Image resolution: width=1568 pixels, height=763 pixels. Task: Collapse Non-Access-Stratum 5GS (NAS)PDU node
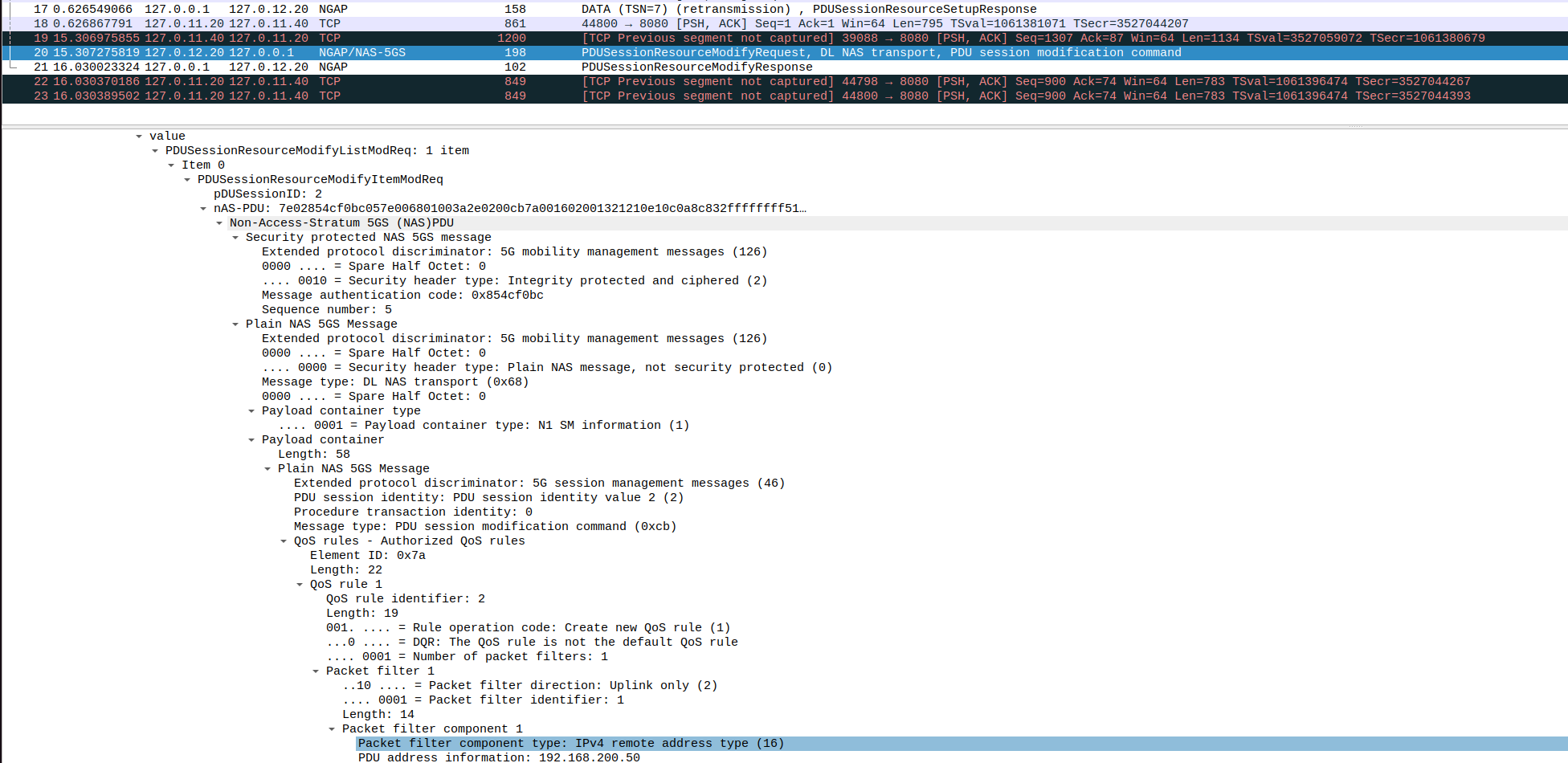pyautogui.click(x=219, y=222)
